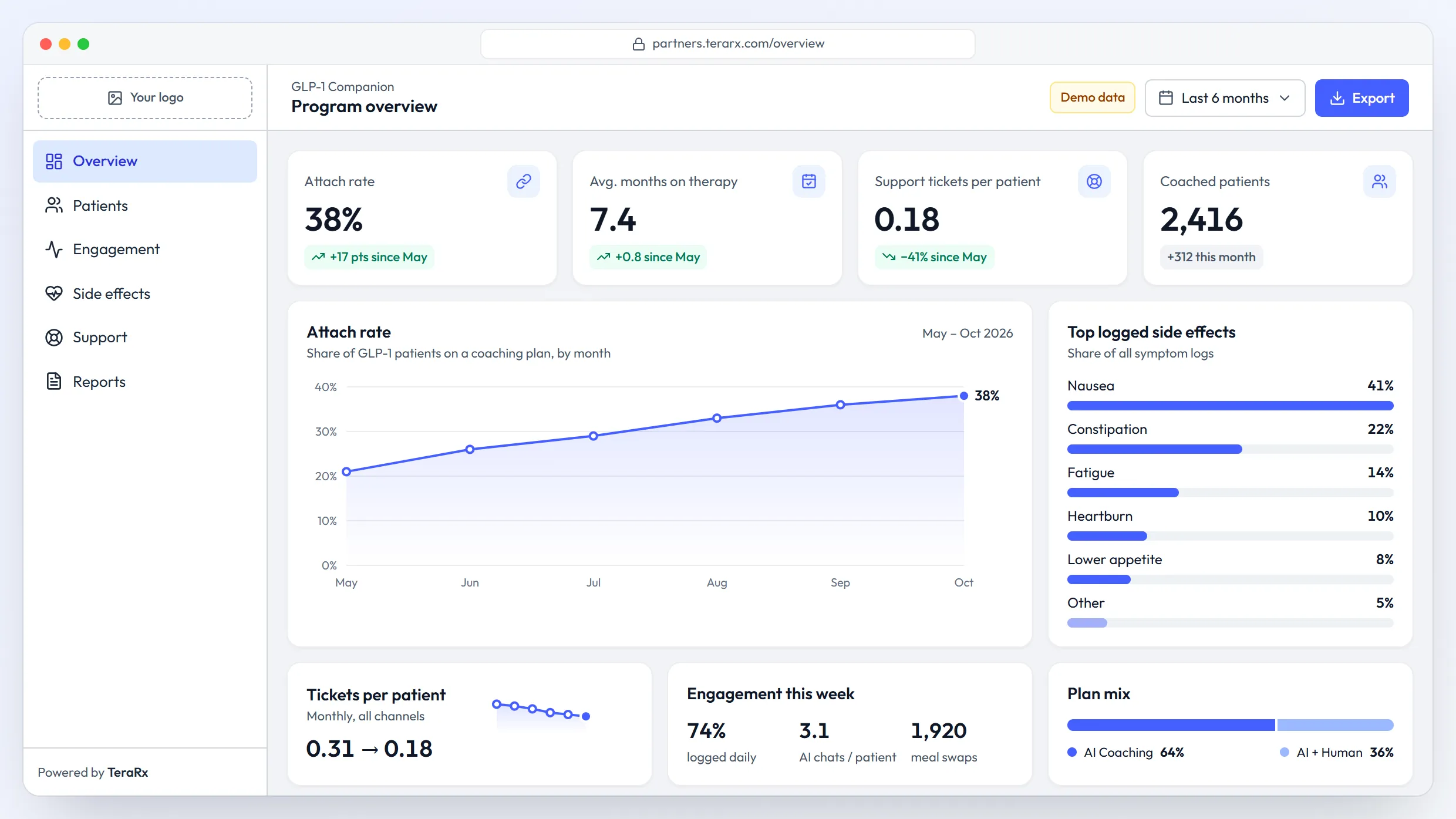Click the lifebuoy icon on Support tickets card
The image size is (1456, 819).
(x=1094, y=181)
